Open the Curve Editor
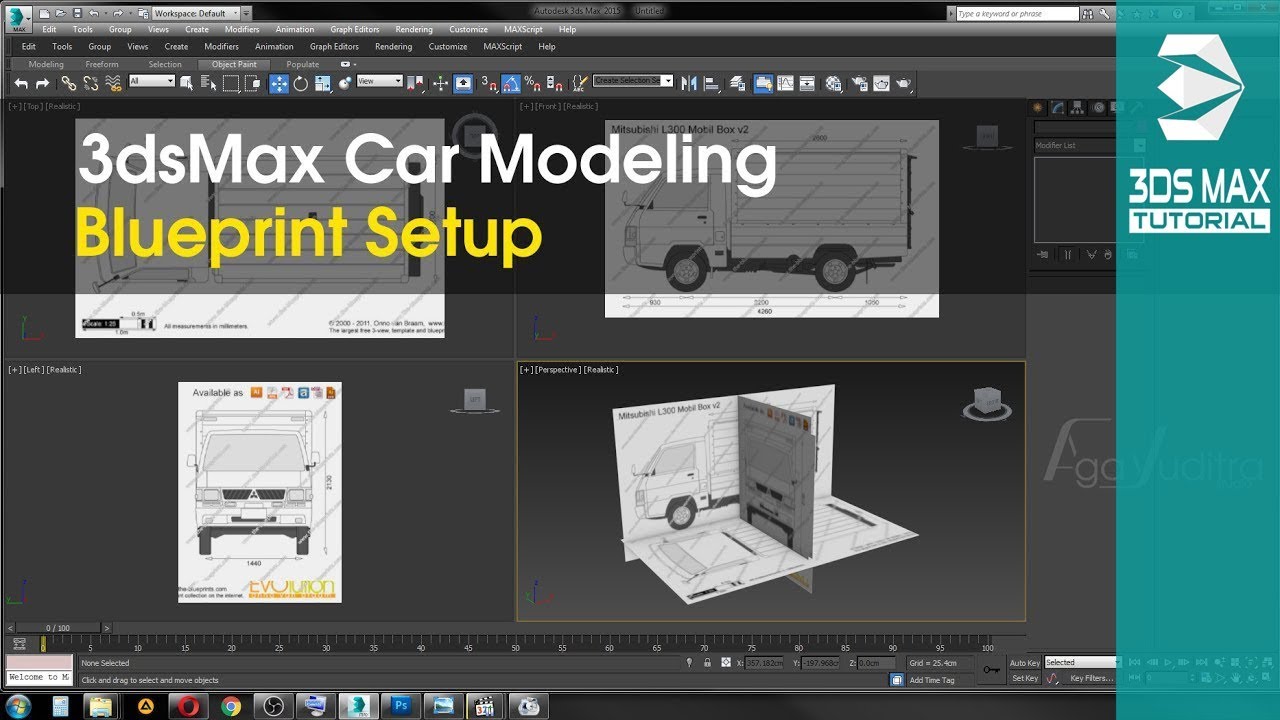The height and width of the screenshot is (720, 1280). tap(786, 84)
